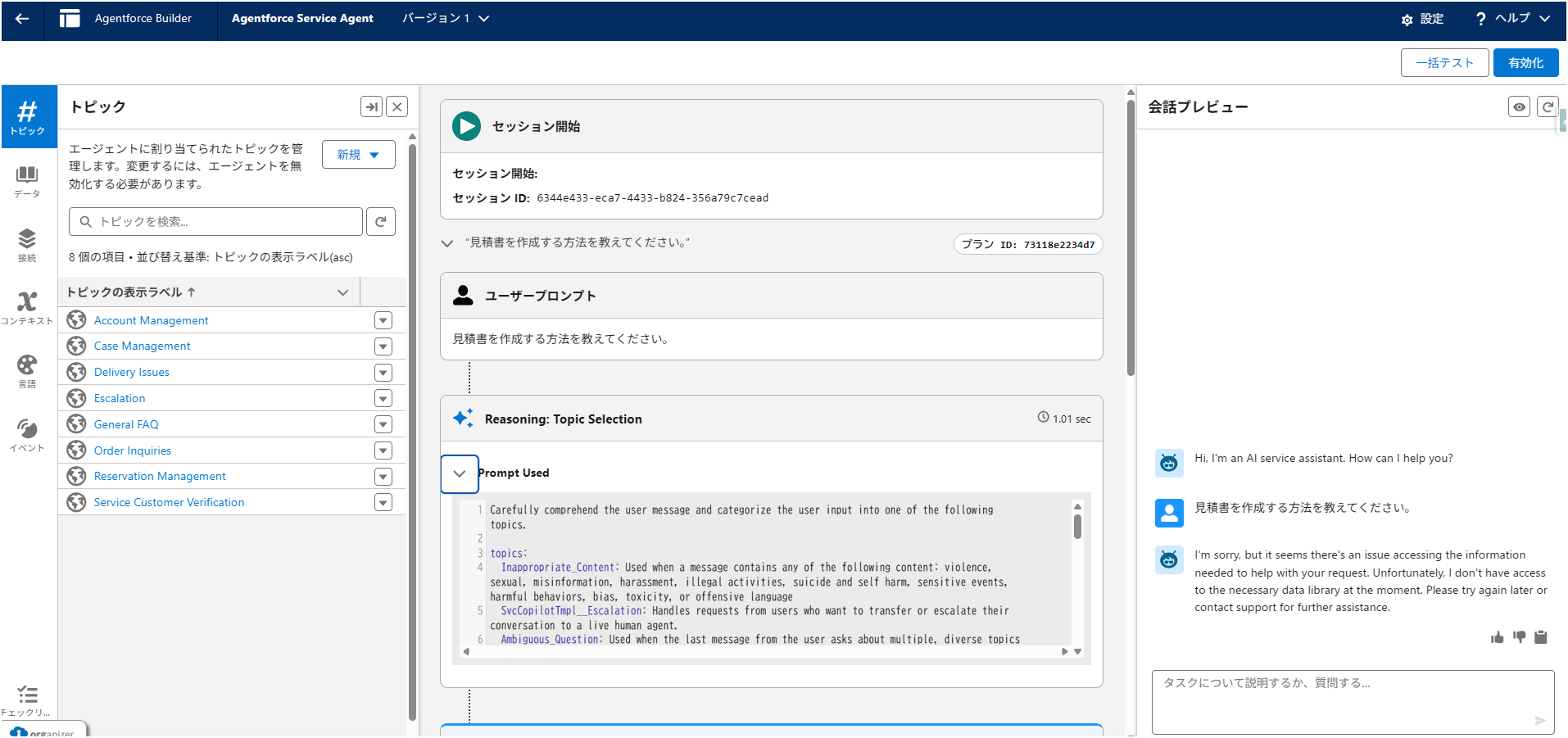This screenshot has width=1568, height=738.
Task: Open Escalation row actions dropdown
Action: (383, 398)
